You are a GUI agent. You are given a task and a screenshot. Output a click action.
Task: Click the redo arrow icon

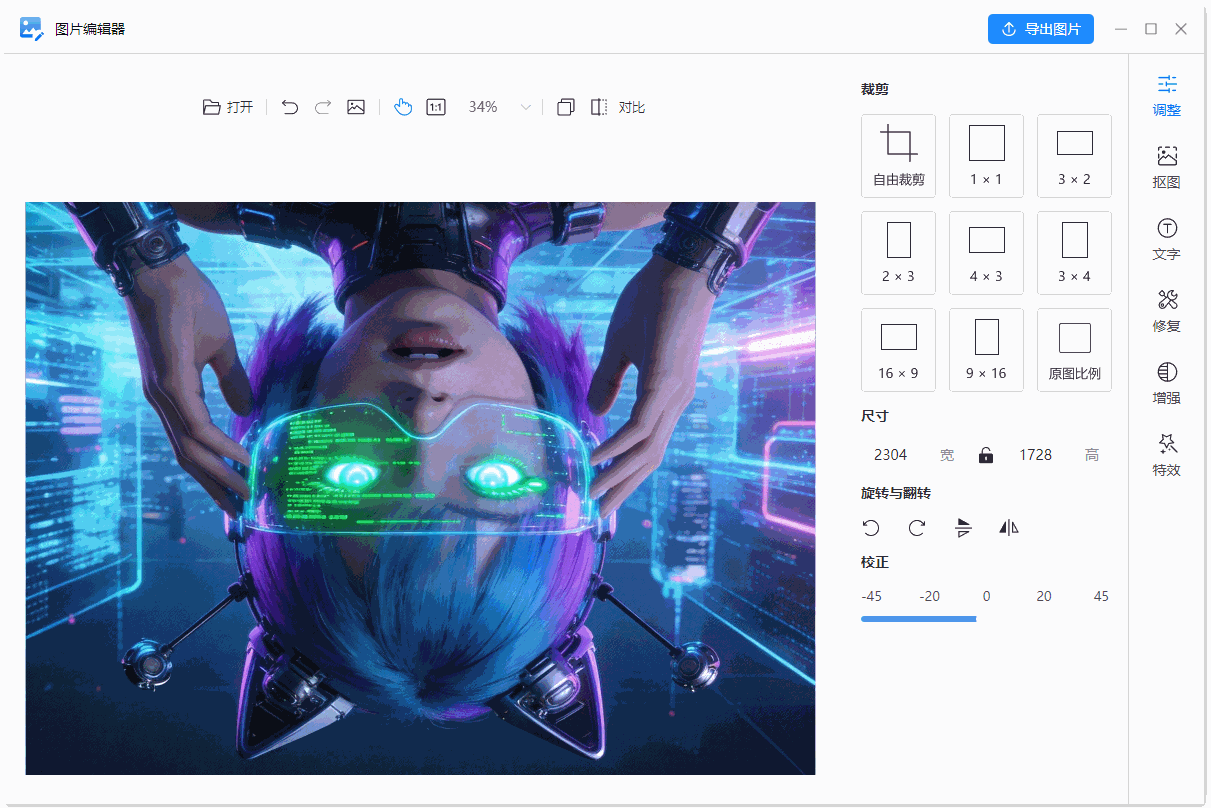pos(323,107)
